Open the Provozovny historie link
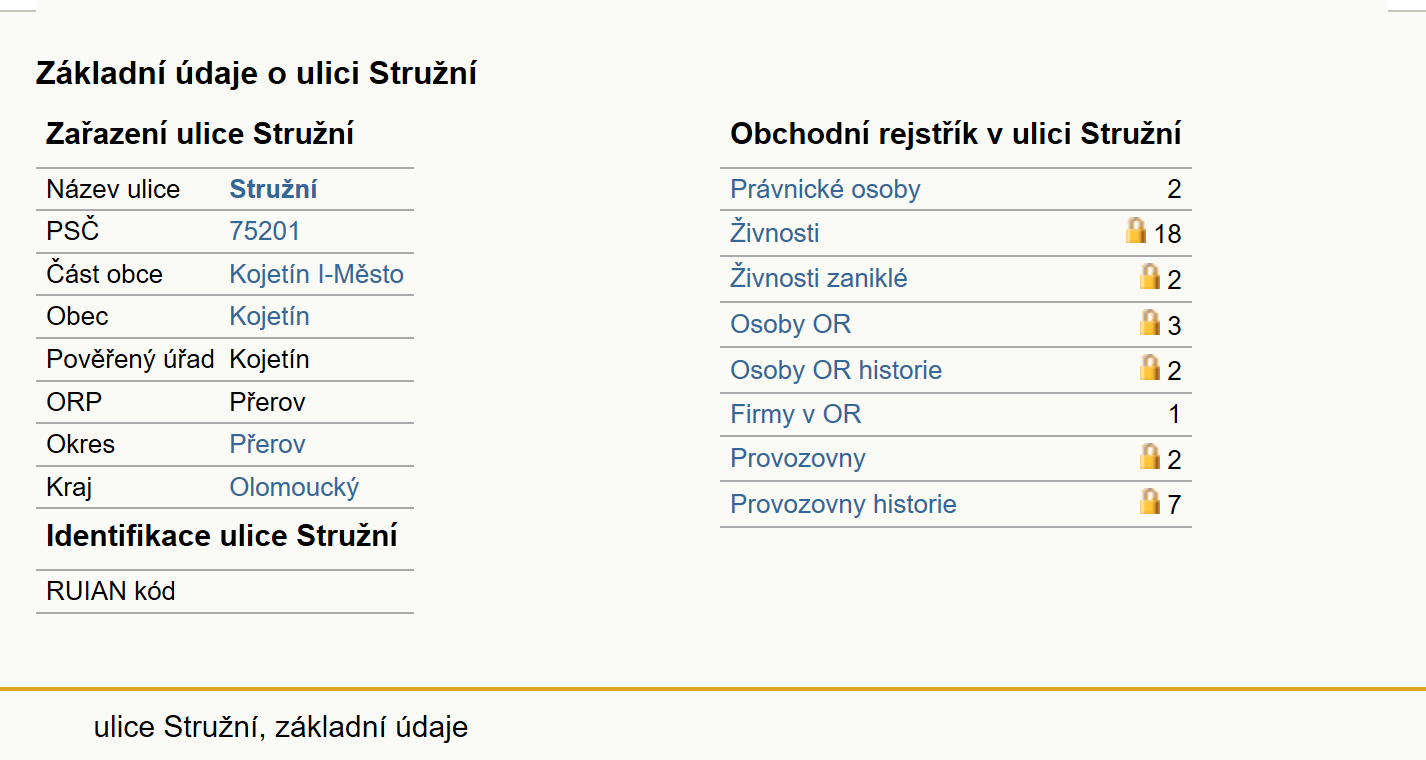 (843, 504)
